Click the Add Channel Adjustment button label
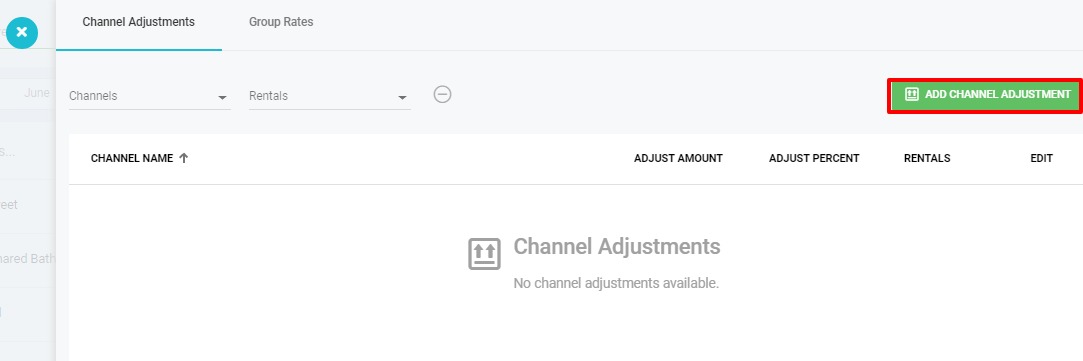1083x361 pixels. (998, 94)
